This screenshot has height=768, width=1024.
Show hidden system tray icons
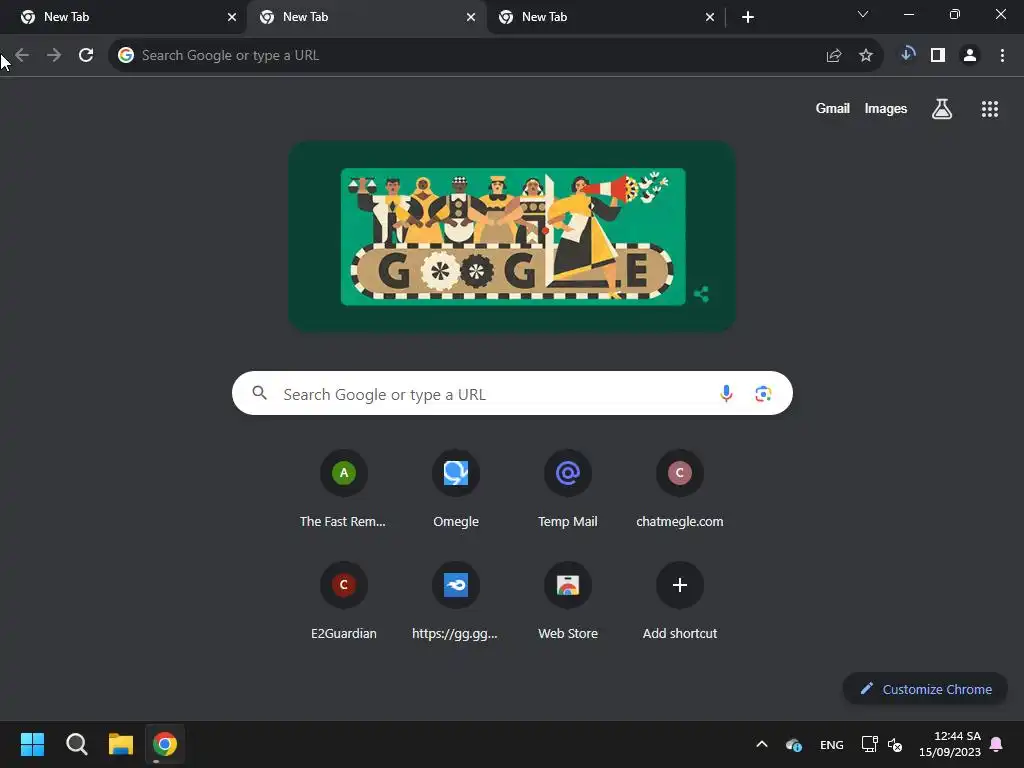click(x=761, y=744)
